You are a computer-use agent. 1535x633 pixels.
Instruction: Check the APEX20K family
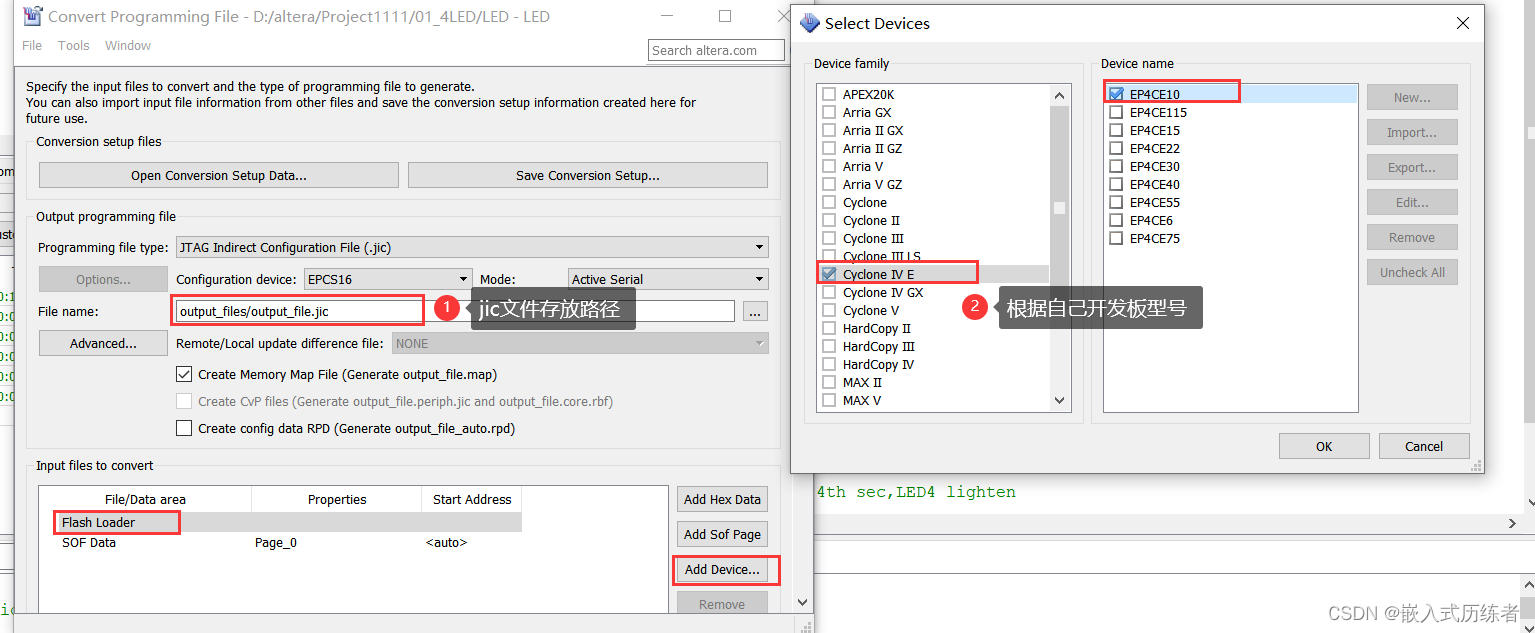[828, 94]
